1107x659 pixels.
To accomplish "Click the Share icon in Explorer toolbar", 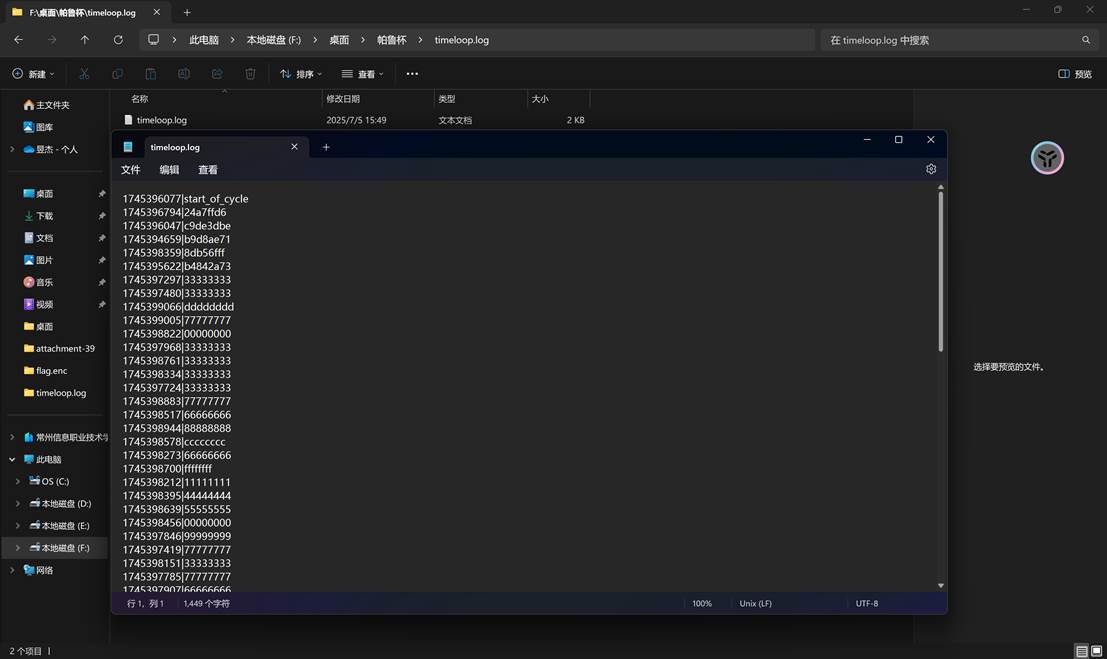I will click(216, 73).
